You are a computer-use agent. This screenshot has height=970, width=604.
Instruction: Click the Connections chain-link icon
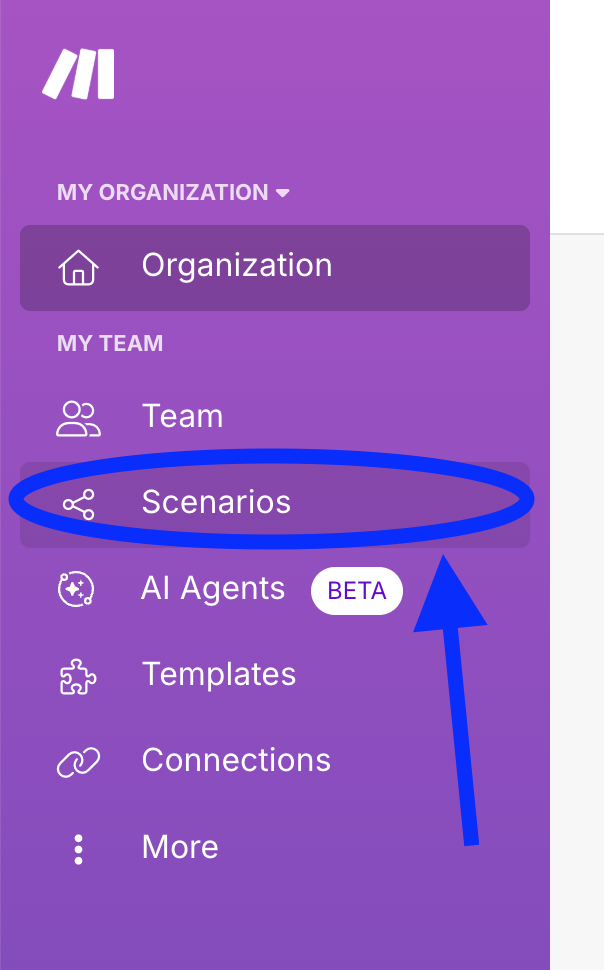point(79,760)
